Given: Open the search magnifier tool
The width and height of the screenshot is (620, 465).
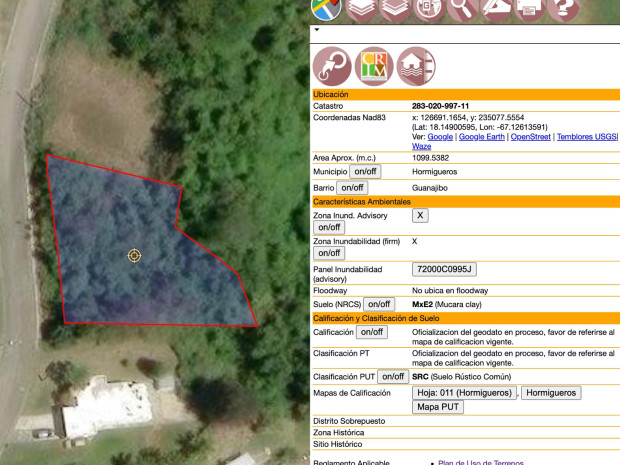Looking at the screenshot, I should (462, 8).
